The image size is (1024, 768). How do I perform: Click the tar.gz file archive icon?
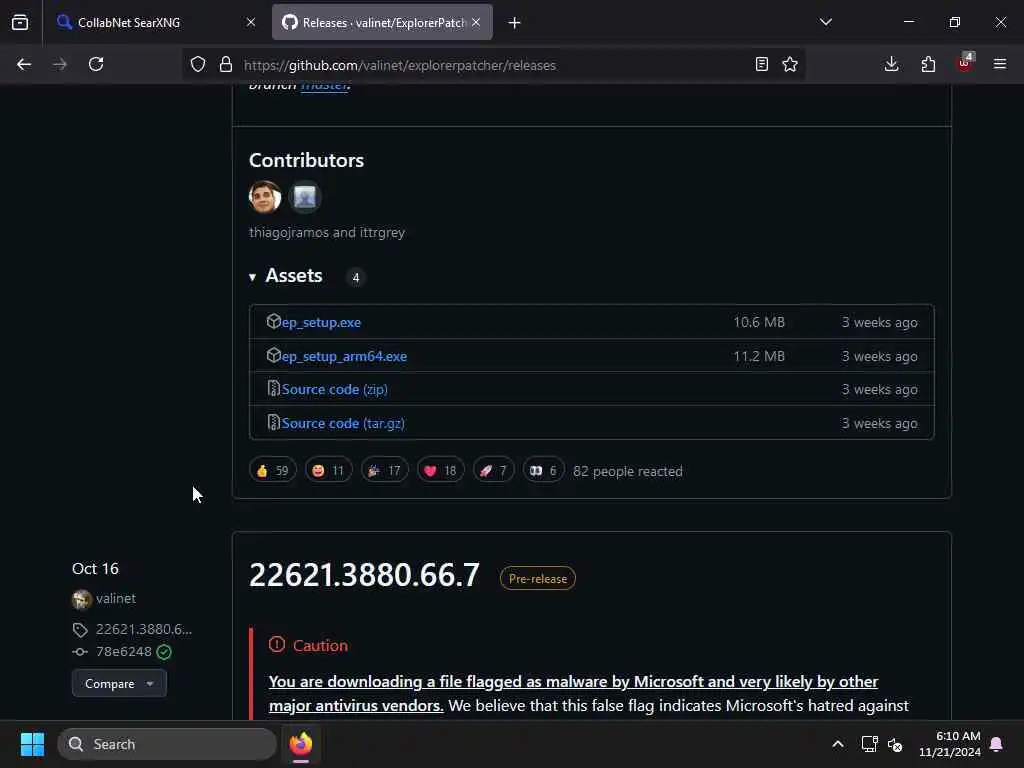[x=274, y=423]
